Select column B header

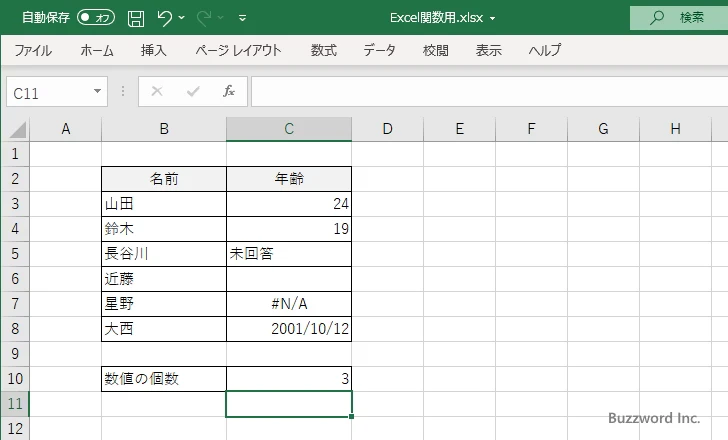click(164, 129)
